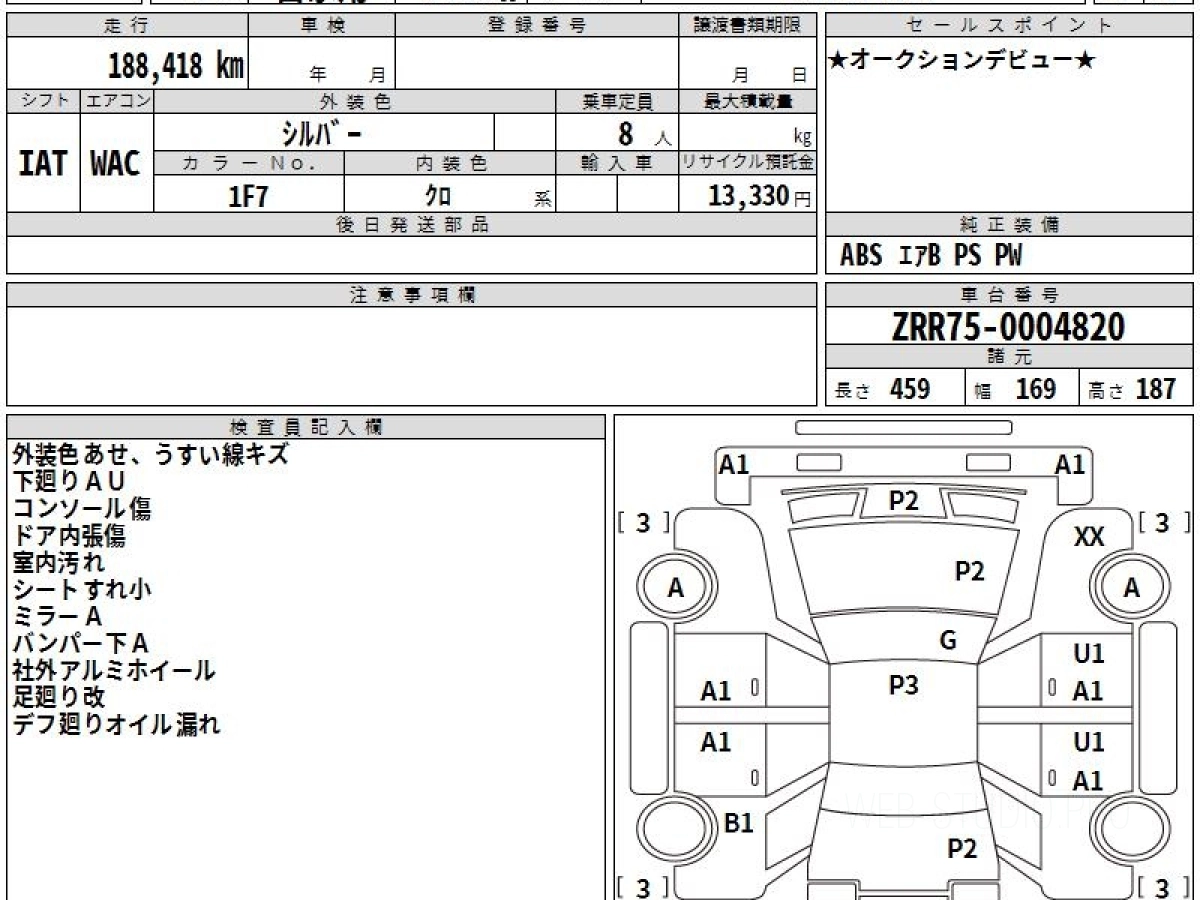Select the 純正装備 header
This screenshot has height=900, width=1200.
coord(1010,225)
